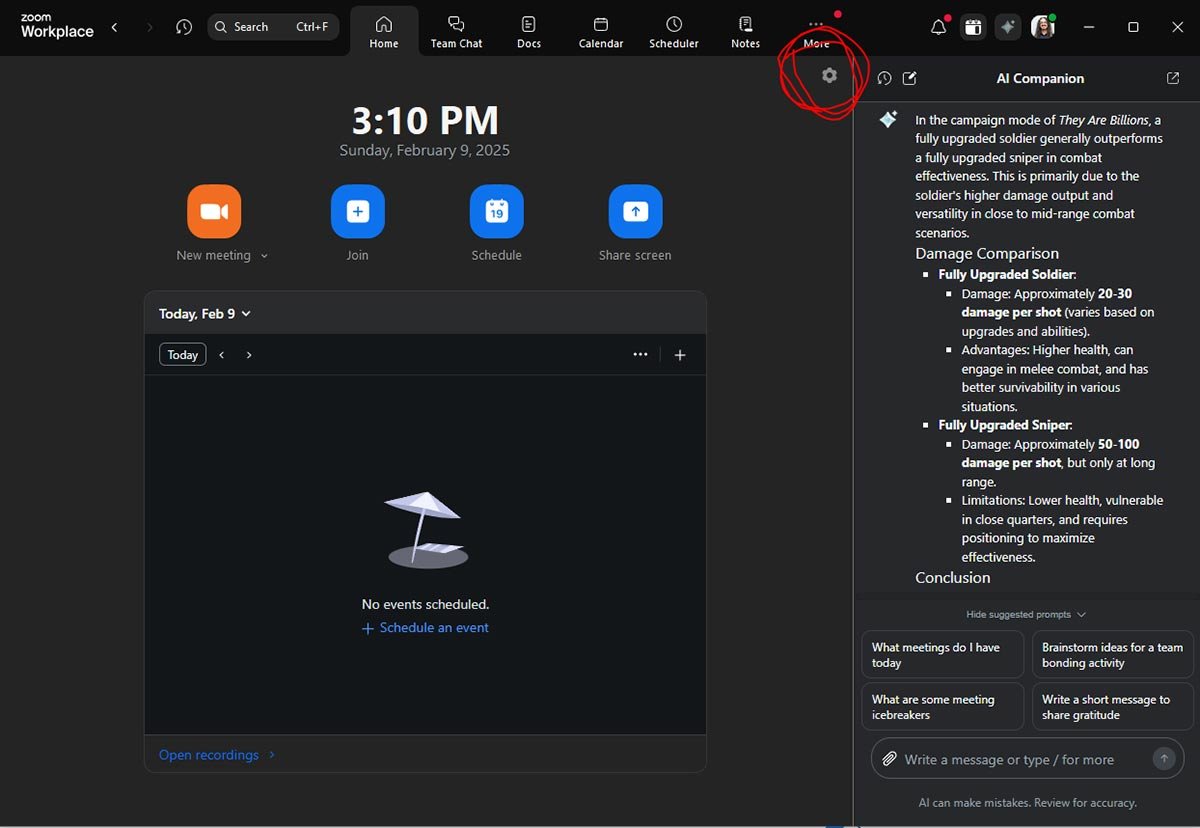Click the AI Companion response sparkle icon
Image resolution: width=1200 pixels, height=828 pixels.
[888, 120]
